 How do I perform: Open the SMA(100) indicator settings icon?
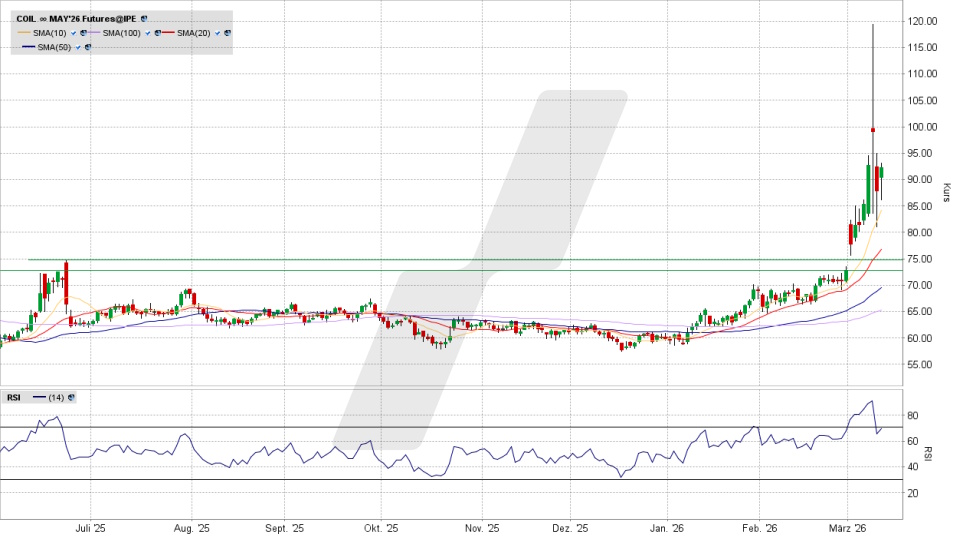tap(156, 33)
